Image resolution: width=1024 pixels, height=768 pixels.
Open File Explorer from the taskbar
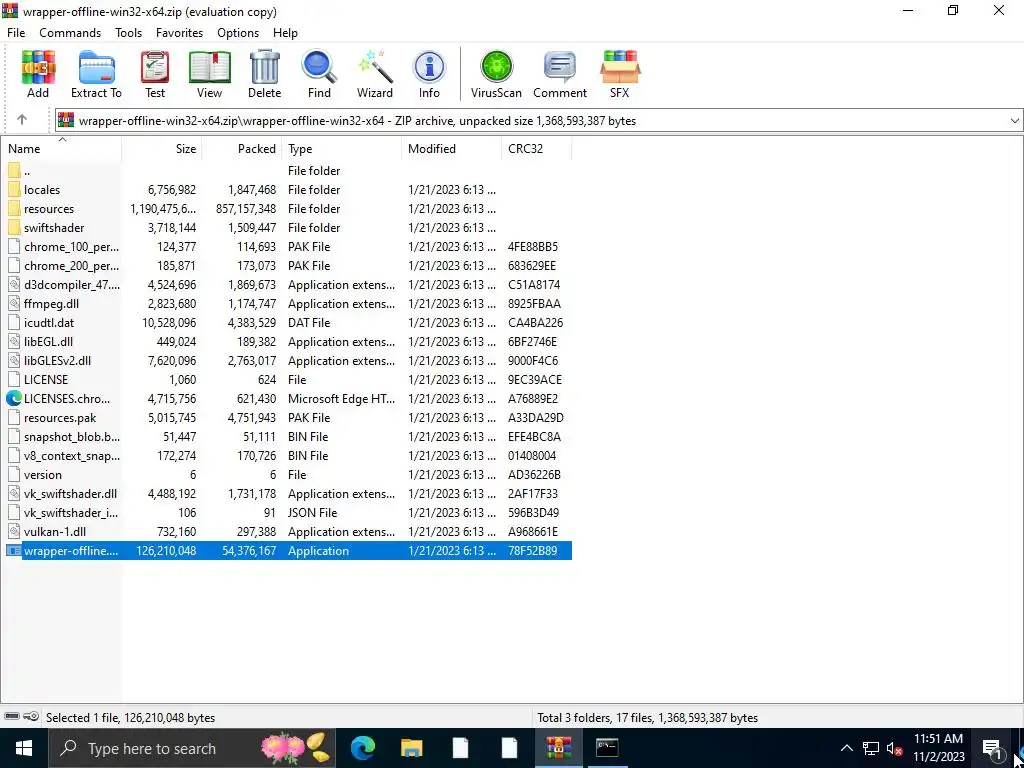pyautogui.click(x=411, y=748)
